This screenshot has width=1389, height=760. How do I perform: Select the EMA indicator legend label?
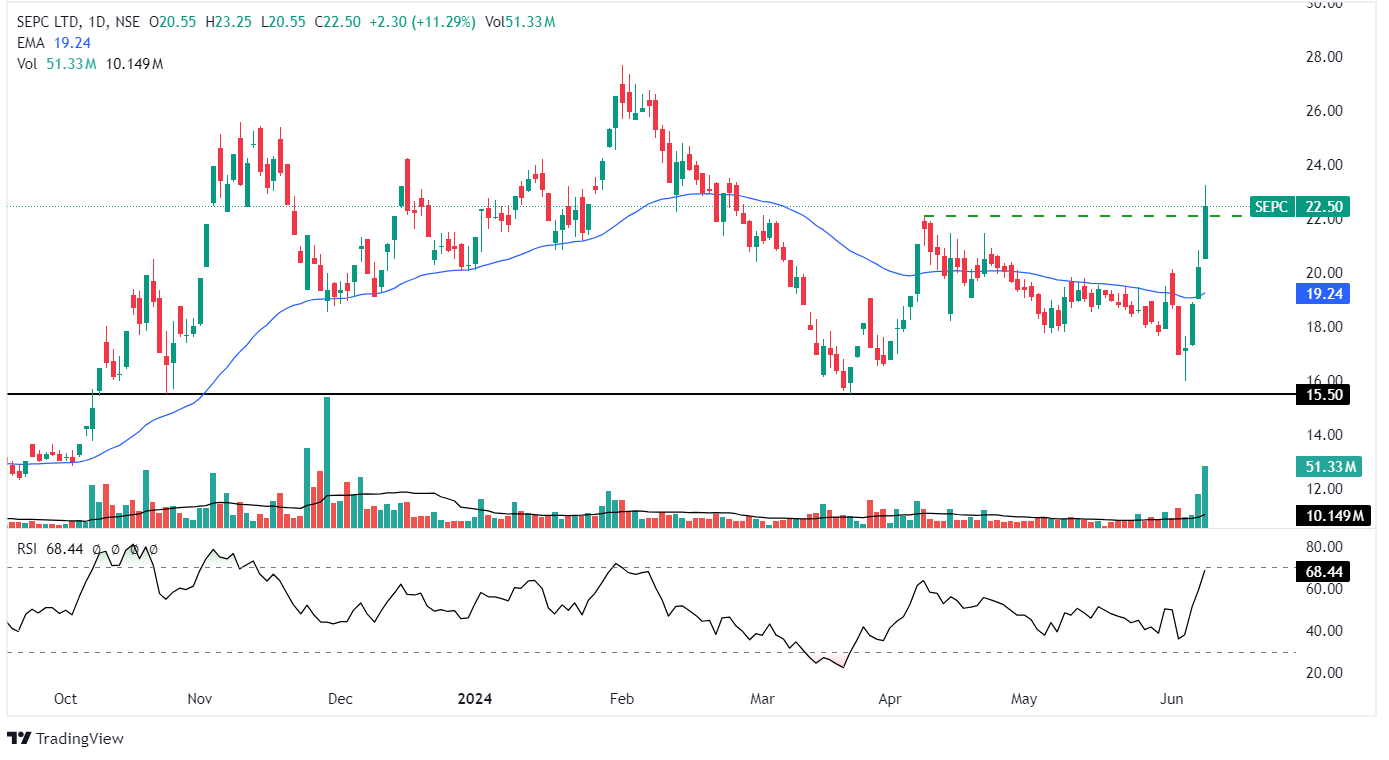(x=31, y=43)
